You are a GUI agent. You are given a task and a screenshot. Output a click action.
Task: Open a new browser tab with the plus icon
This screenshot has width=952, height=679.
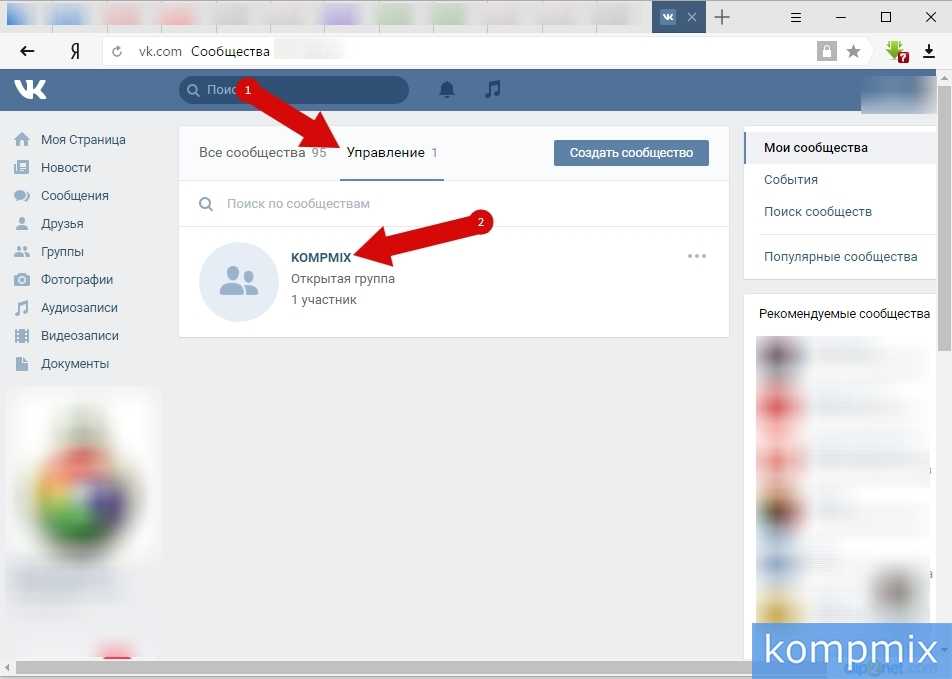(x=722, y=17)
